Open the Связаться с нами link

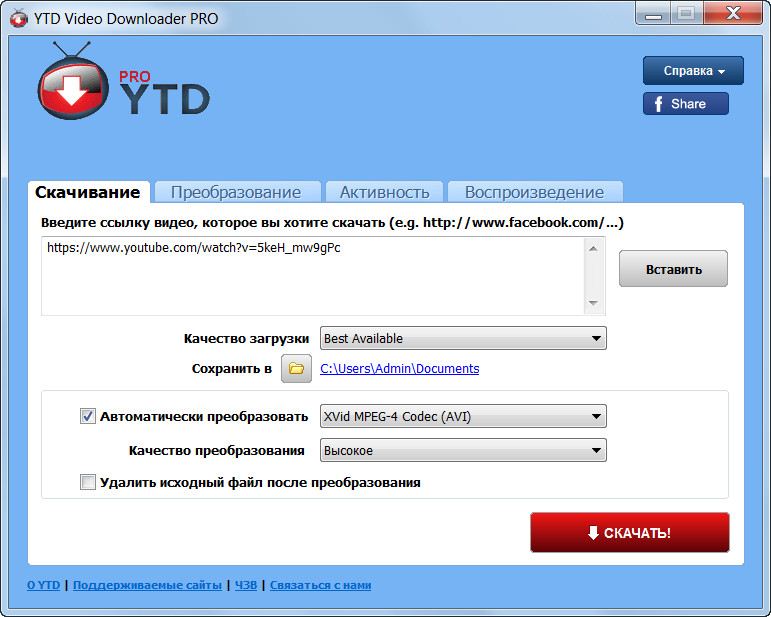[320, 585]
